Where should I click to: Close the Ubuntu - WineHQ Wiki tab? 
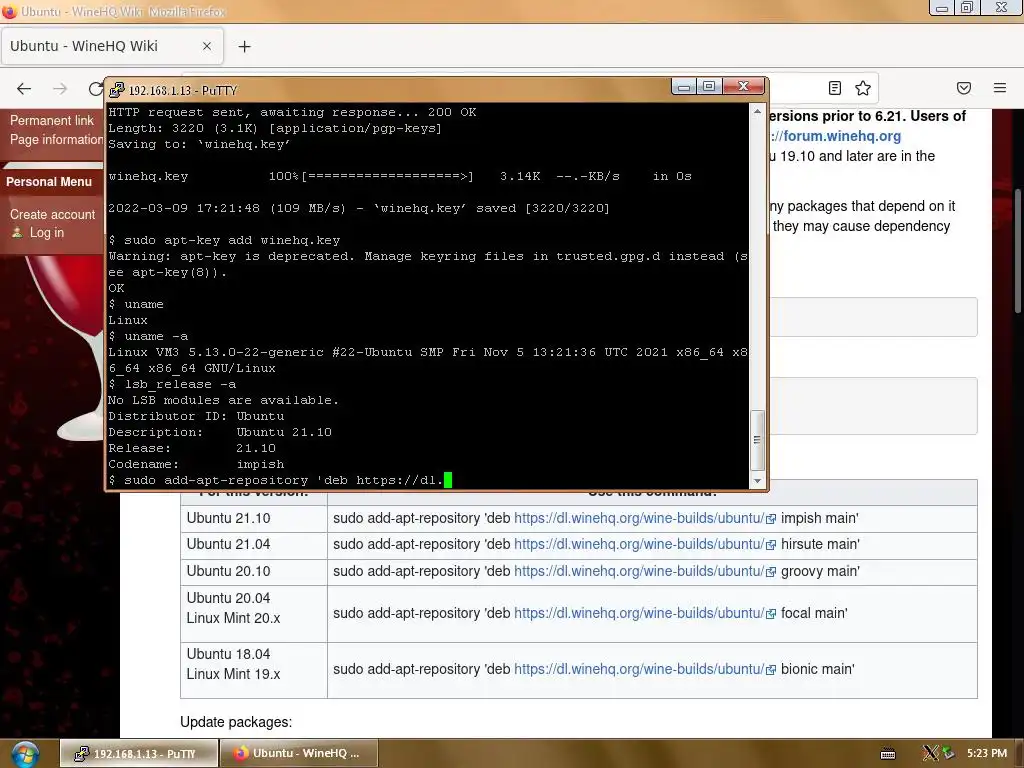(206, 46)
